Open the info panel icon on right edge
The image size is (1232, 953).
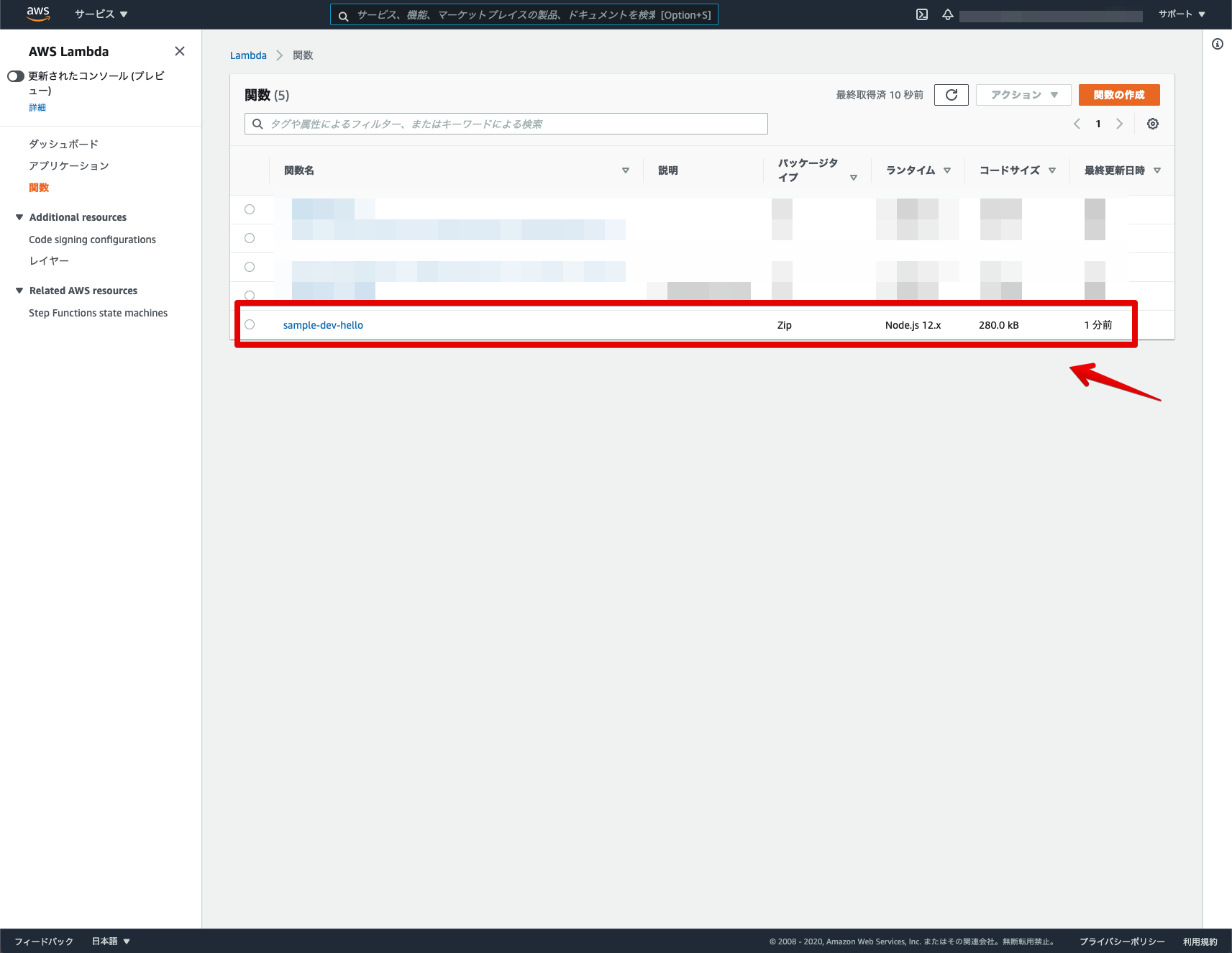1218,44
